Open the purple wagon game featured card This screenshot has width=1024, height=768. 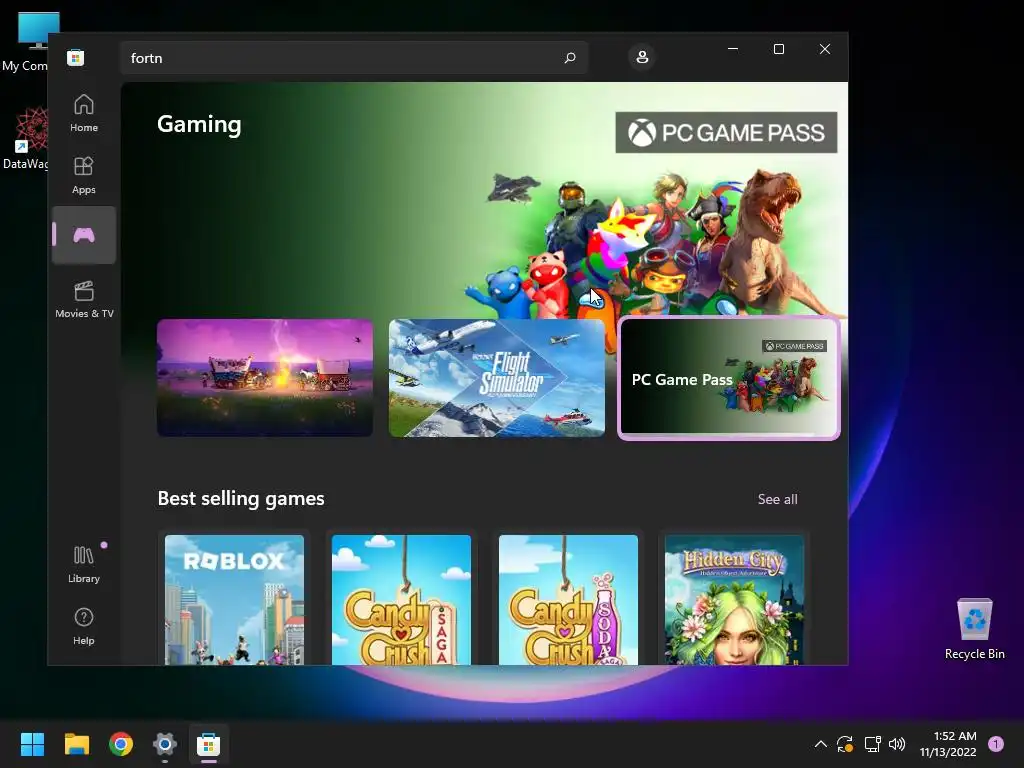coord(264,378)
